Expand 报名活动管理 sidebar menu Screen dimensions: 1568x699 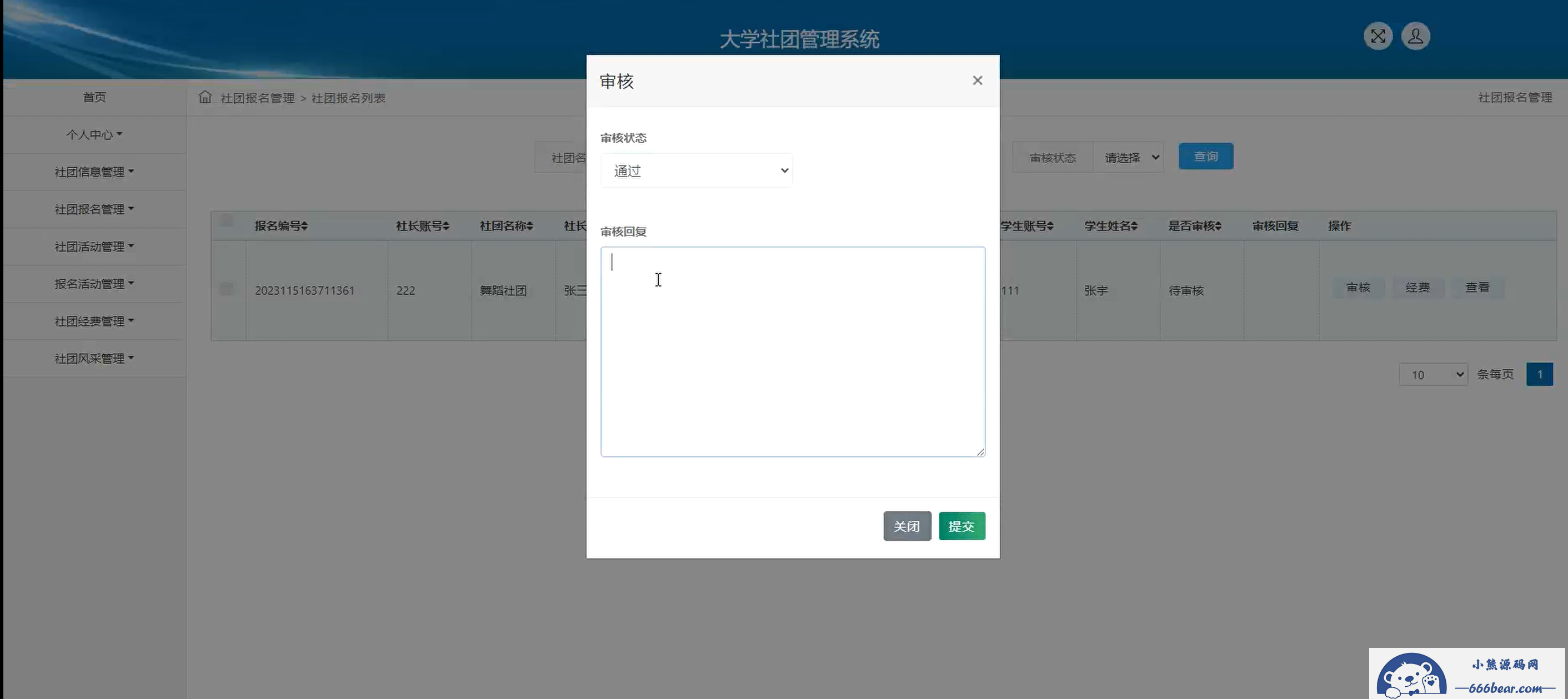click(94, 284)
